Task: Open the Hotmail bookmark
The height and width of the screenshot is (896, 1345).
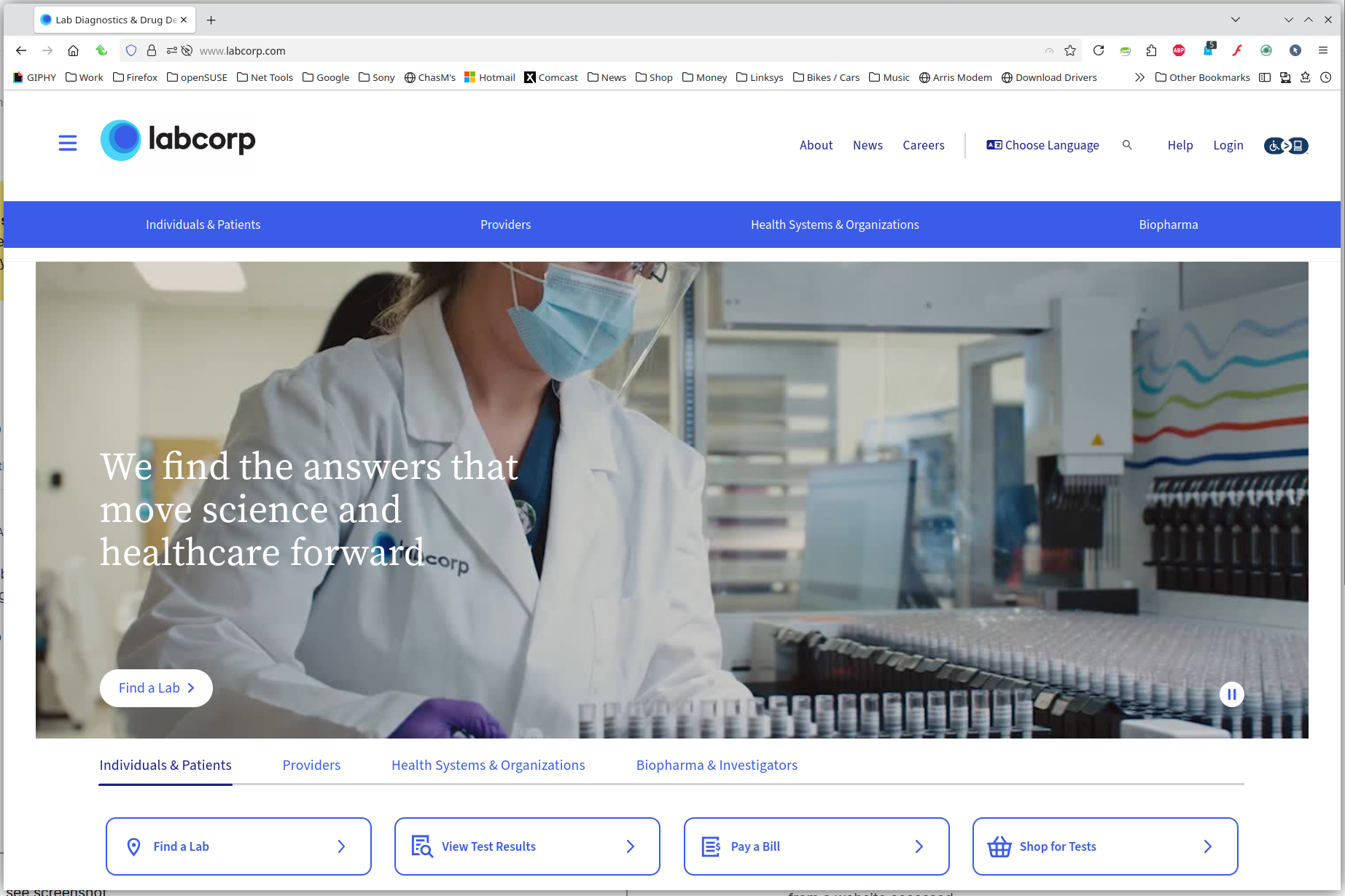Action: tap(489, 77)
